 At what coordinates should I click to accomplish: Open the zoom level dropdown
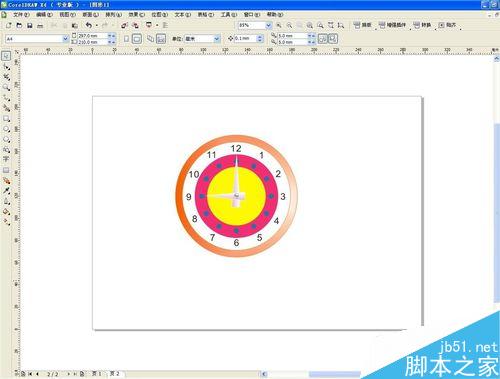coord(269,25)
